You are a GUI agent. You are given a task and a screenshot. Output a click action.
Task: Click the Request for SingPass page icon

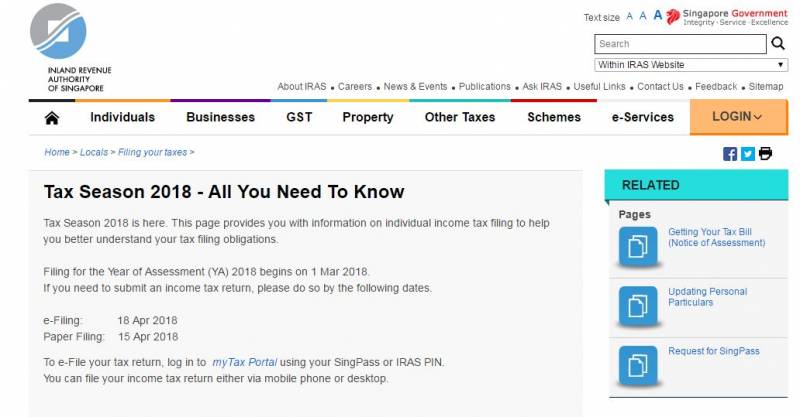click(x=637, y=363)
